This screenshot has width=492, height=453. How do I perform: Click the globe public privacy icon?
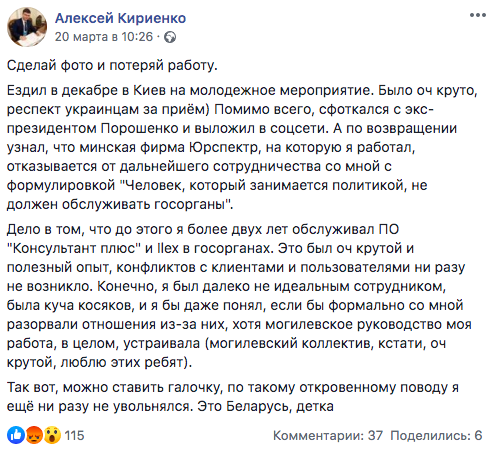point(170,37)
